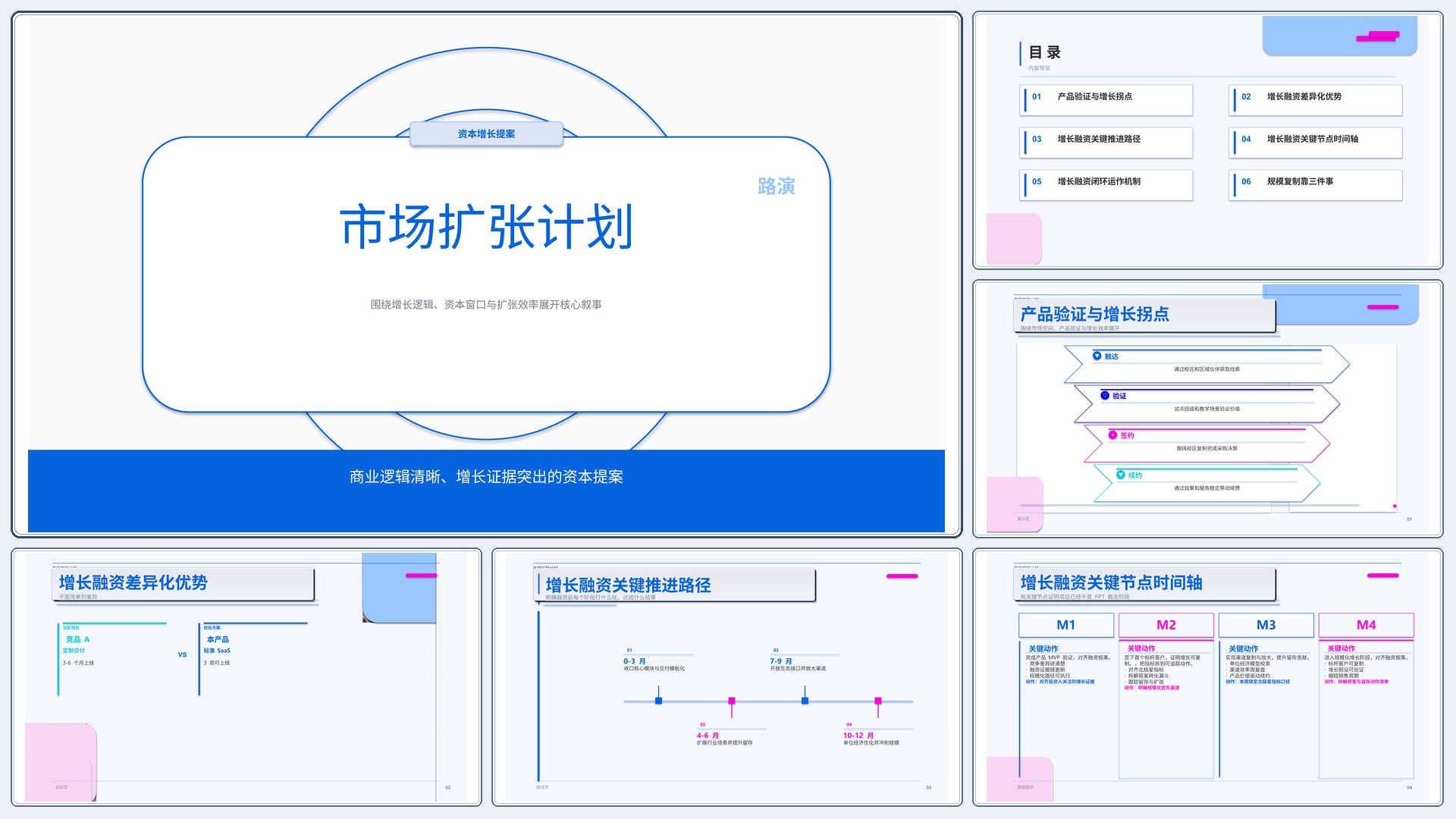
Task: Click the M3 milestone header box
Action: point(1266,625)
